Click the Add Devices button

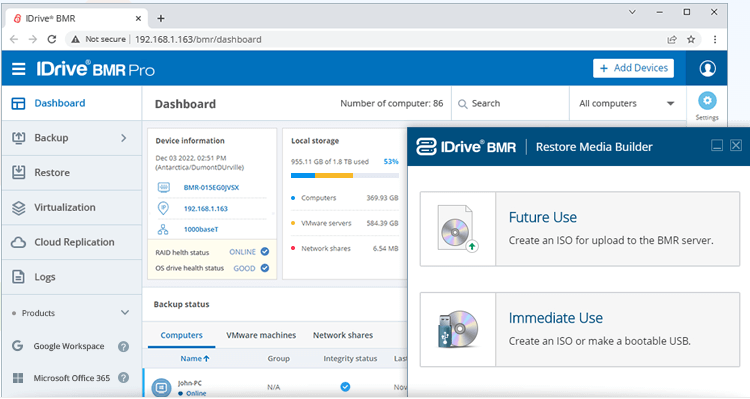(633, 68)
